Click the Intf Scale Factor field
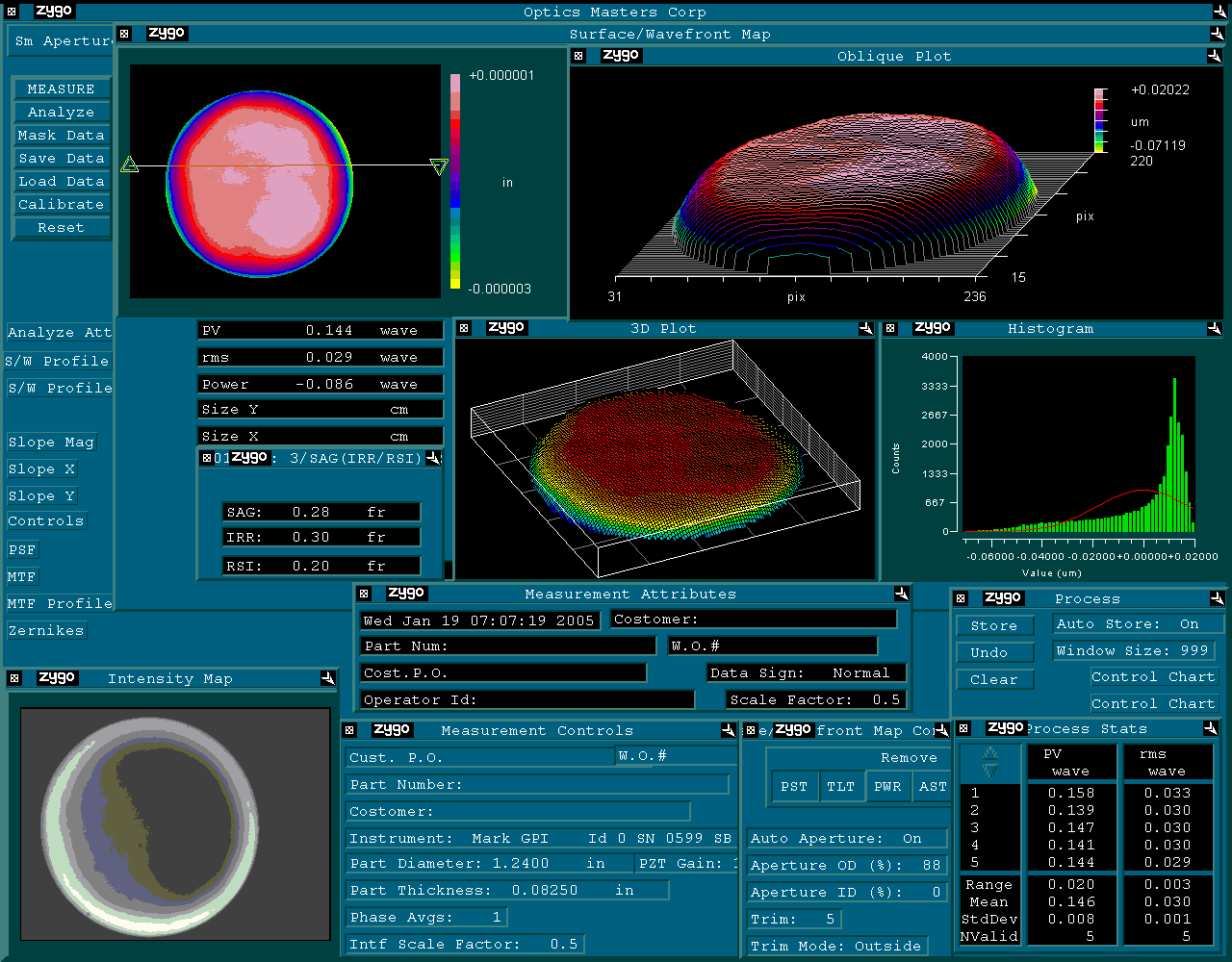This screenshot has width=1232, height=962. click(465, 945)
